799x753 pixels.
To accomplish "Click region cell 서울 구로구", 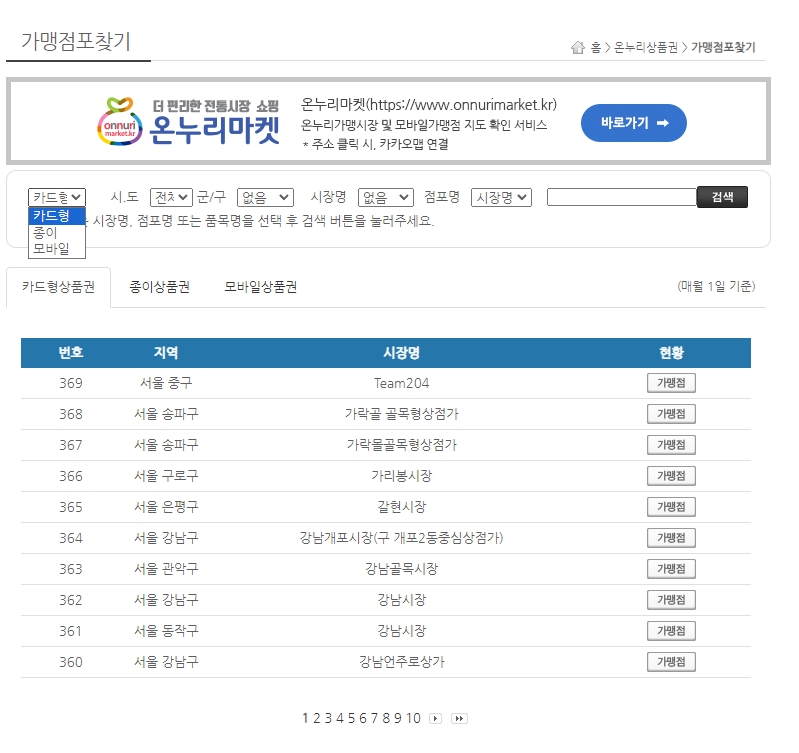I will pos(166,476).
